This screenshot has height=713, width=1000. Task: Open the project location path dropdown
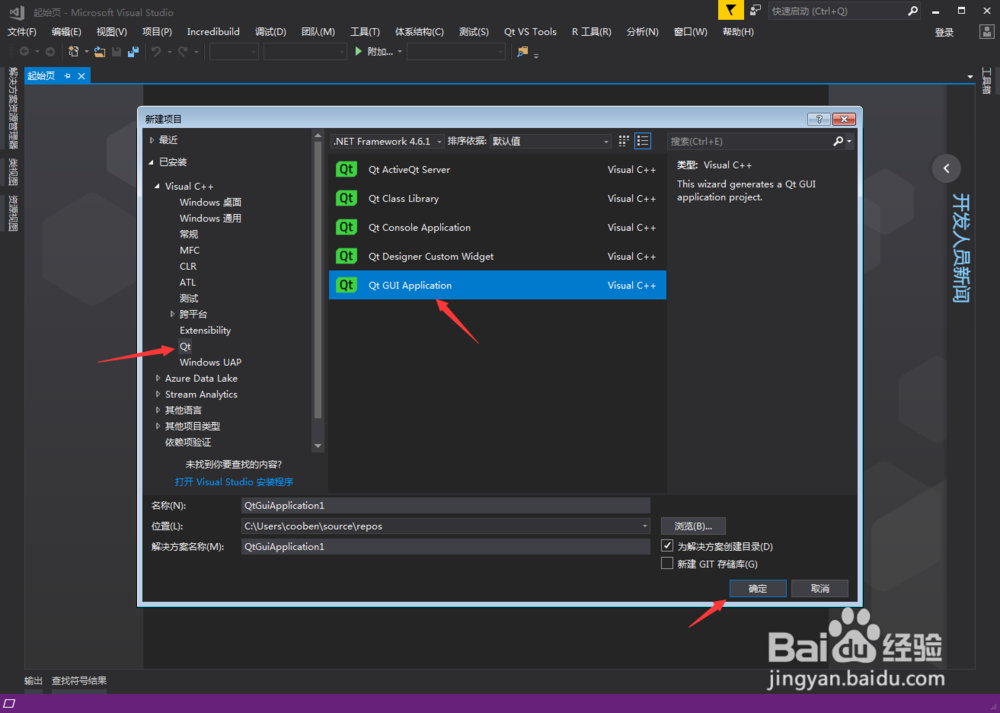click(644, 526)
